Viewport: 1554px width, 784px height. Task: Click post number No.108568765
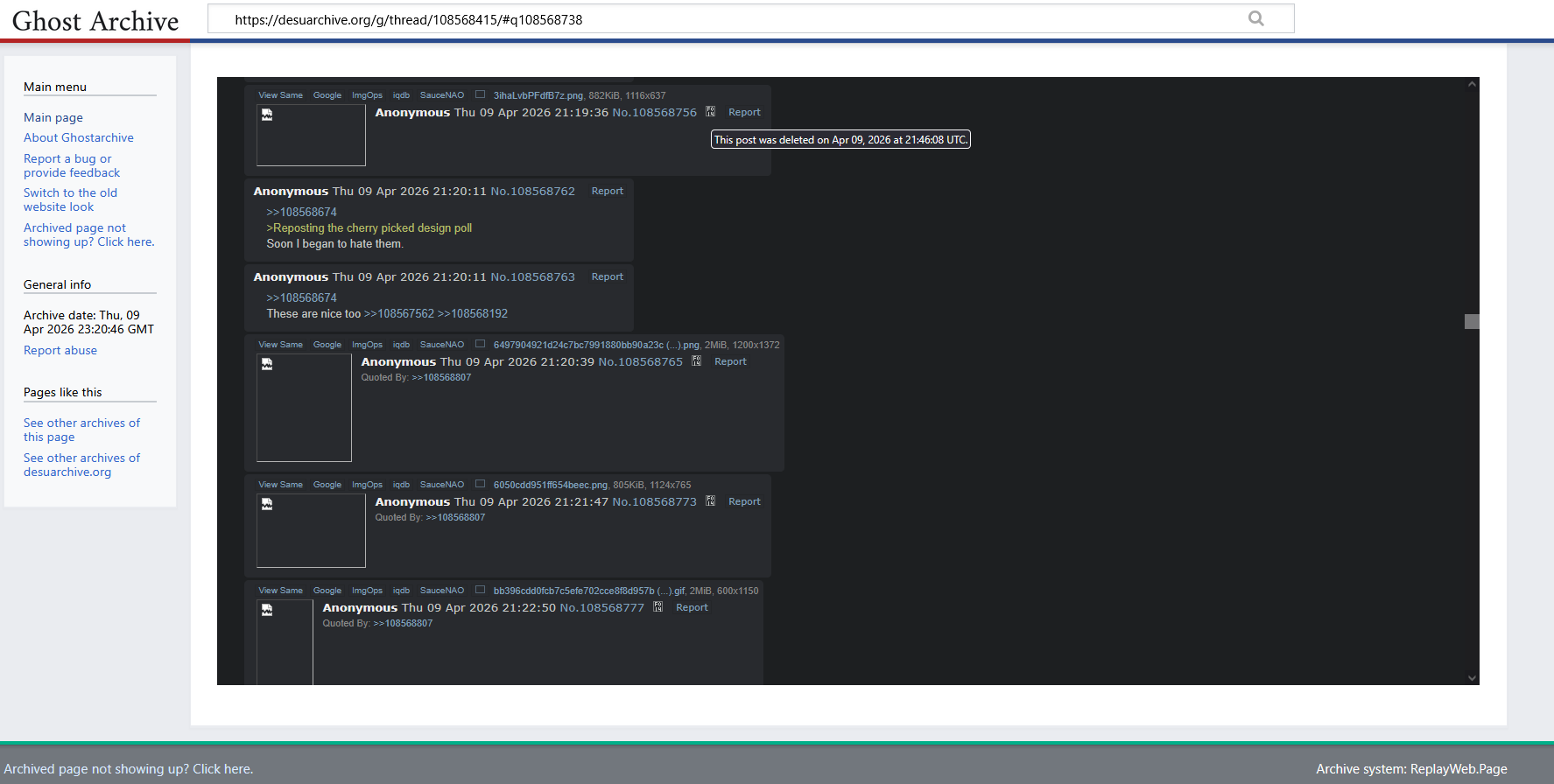641,361
